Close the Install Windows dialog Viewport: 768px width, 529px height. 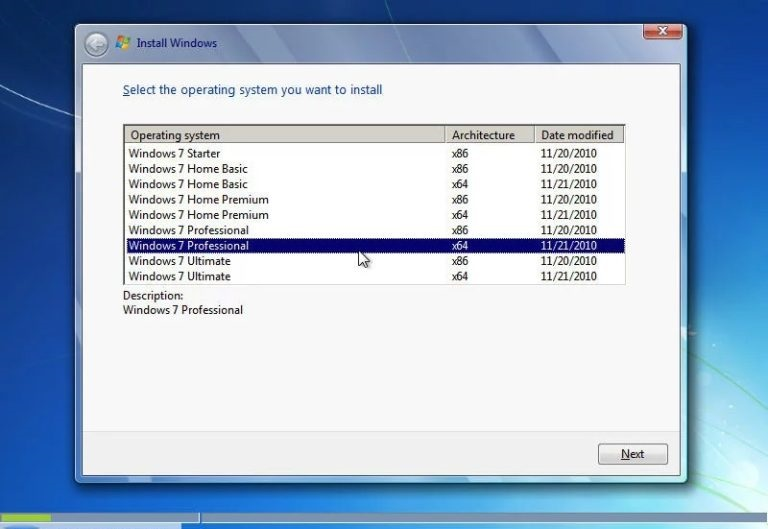point(662,32)
